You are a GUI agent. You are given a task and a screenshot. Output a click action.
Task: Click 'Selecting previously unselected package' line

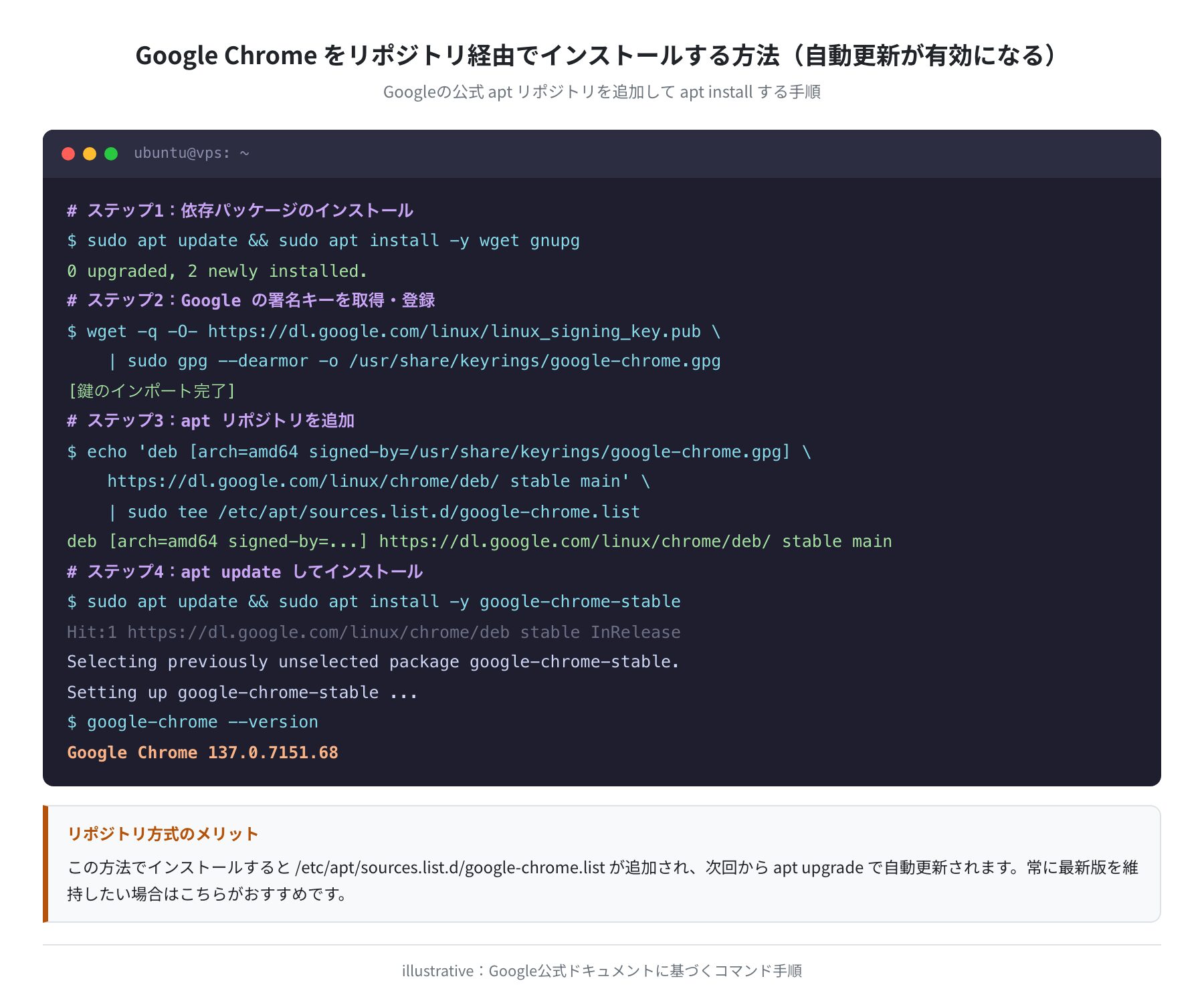pos(373,662)
